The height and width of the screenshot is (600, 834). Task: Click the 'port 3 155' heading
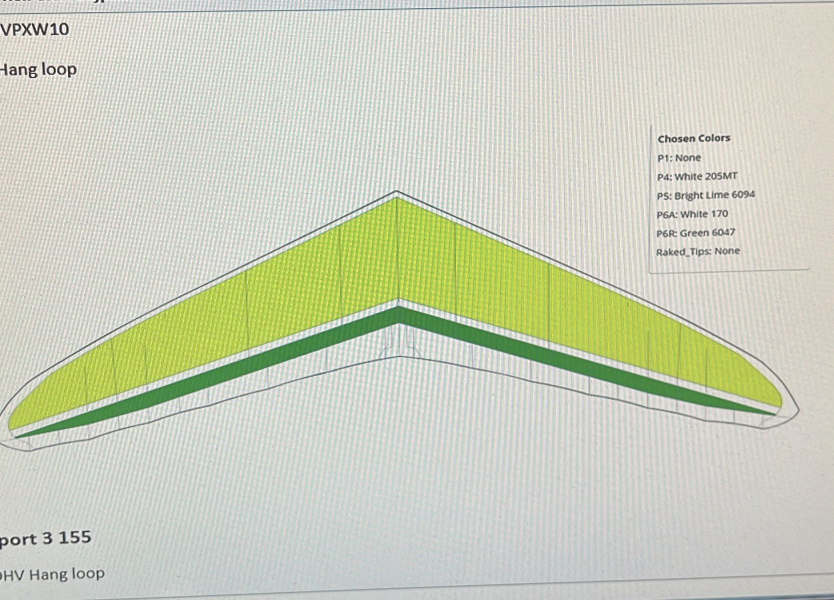click(46, 538)
